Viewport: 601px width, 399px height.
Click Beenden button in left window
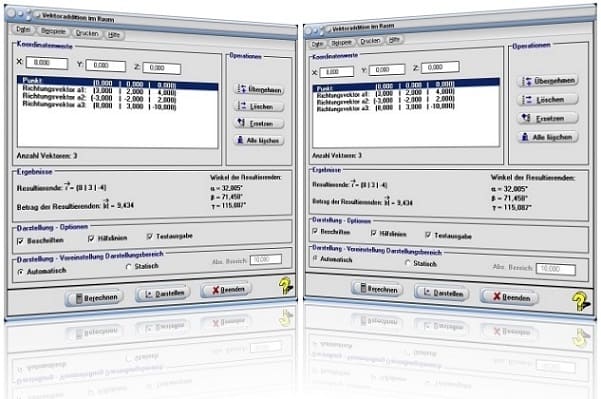coord(226,290)
